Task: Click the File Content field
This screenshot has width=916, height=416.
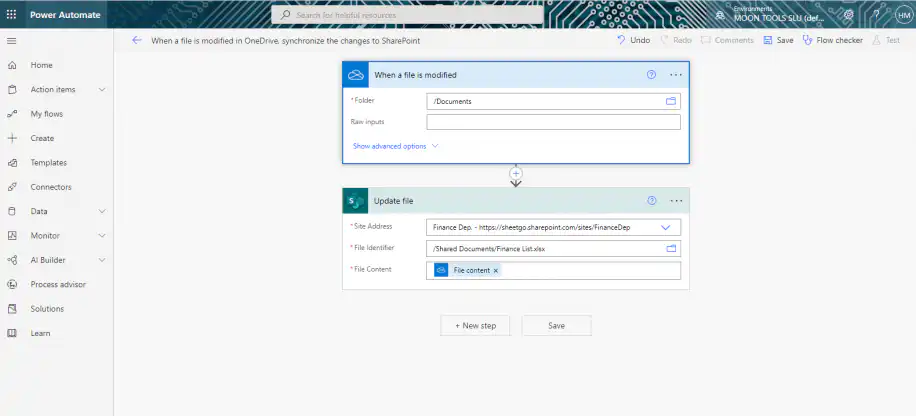Action: 553,271
